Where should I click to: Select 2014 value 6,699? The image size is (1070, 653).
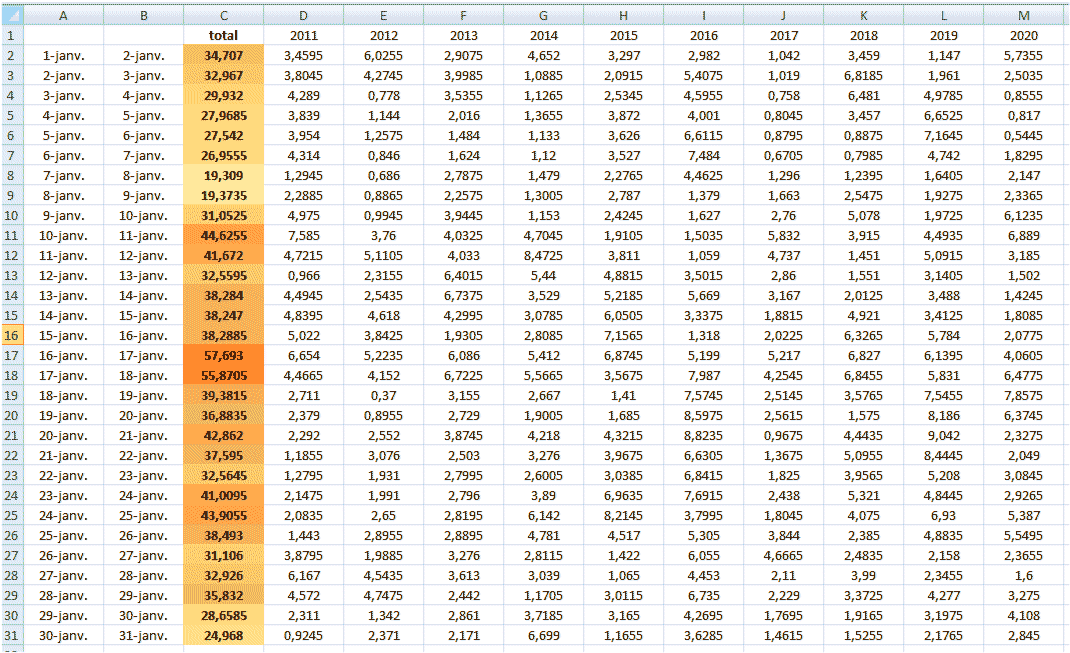[x=544, y=636]
